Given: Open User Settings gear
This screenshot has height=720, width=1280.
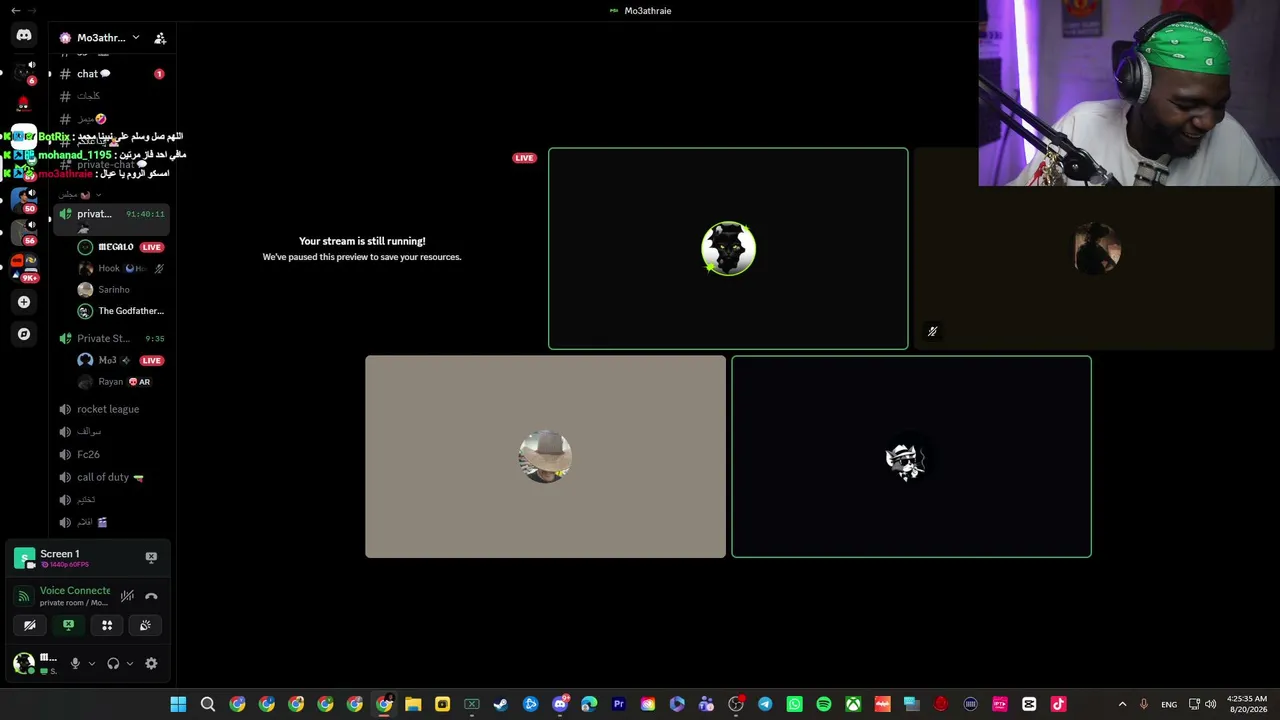Looking at the screenshot, I should tap(151, 663).
